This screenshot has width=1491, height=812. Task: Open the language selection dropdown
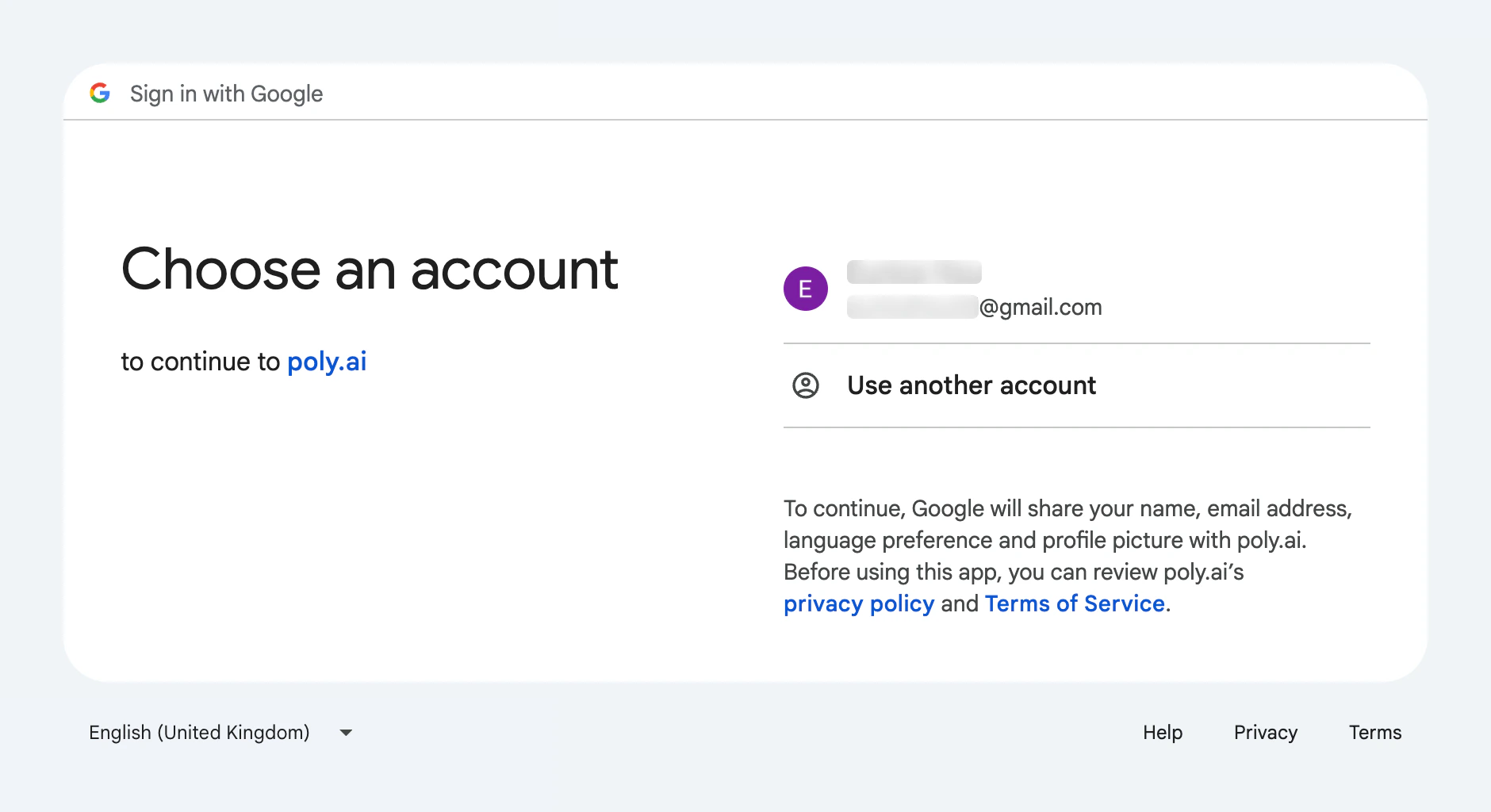pyautogui.click(x=218, y=732)
